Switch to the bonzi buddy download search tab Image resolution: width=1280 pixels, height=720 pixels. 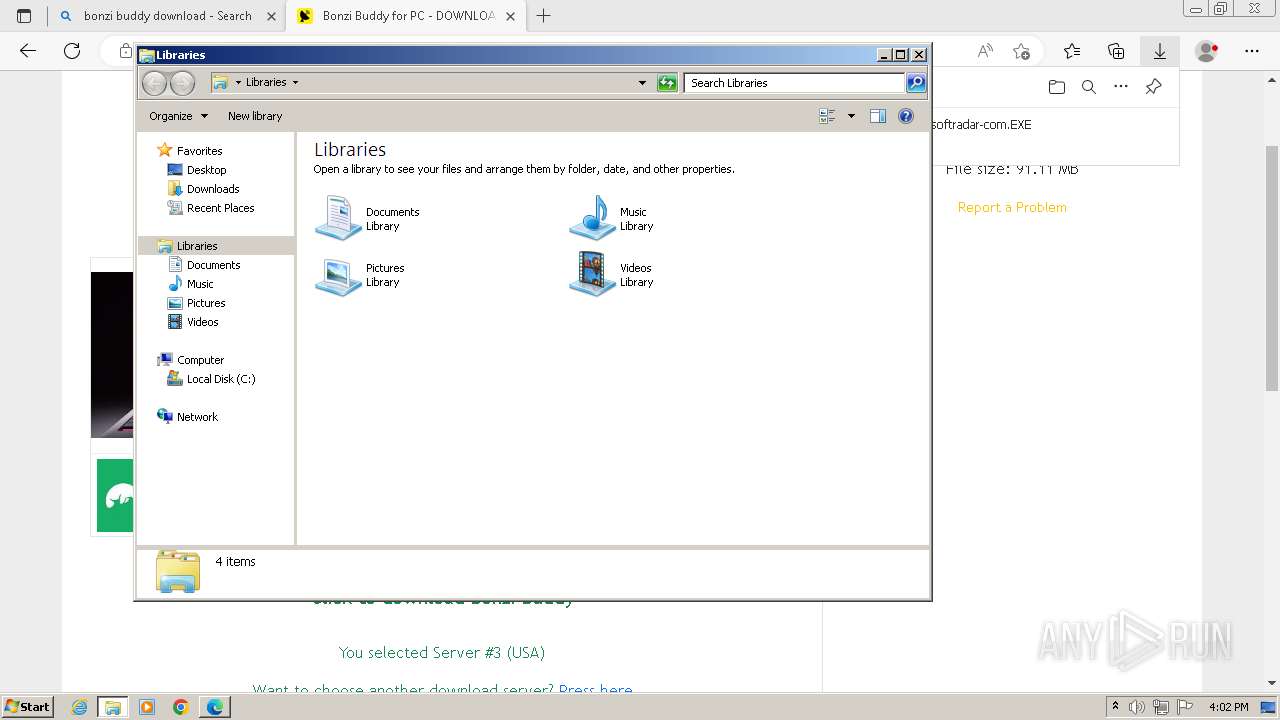pos(166,16)
